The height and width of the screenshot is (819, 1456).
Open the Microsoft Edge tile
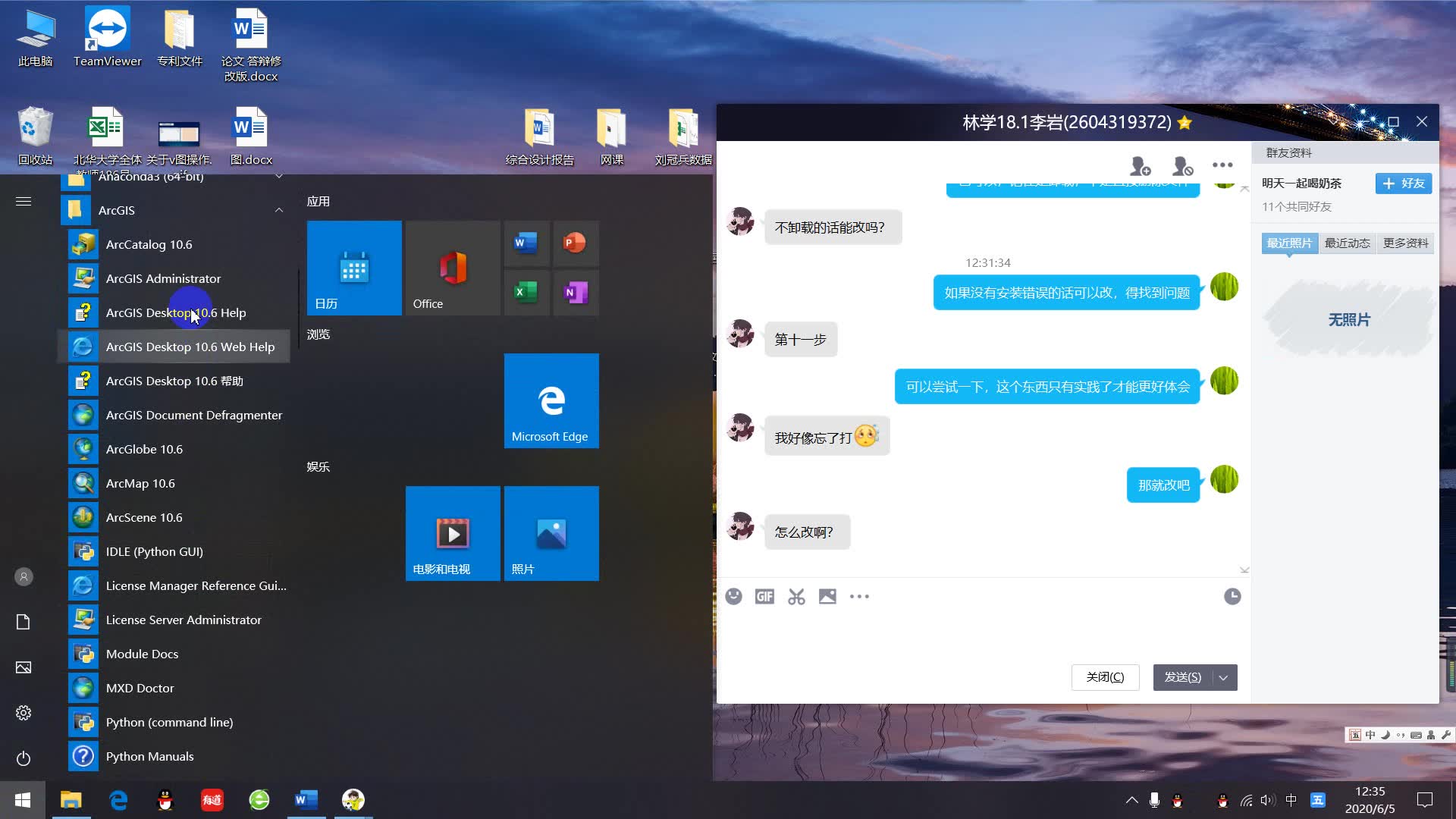tap(551, 400)
